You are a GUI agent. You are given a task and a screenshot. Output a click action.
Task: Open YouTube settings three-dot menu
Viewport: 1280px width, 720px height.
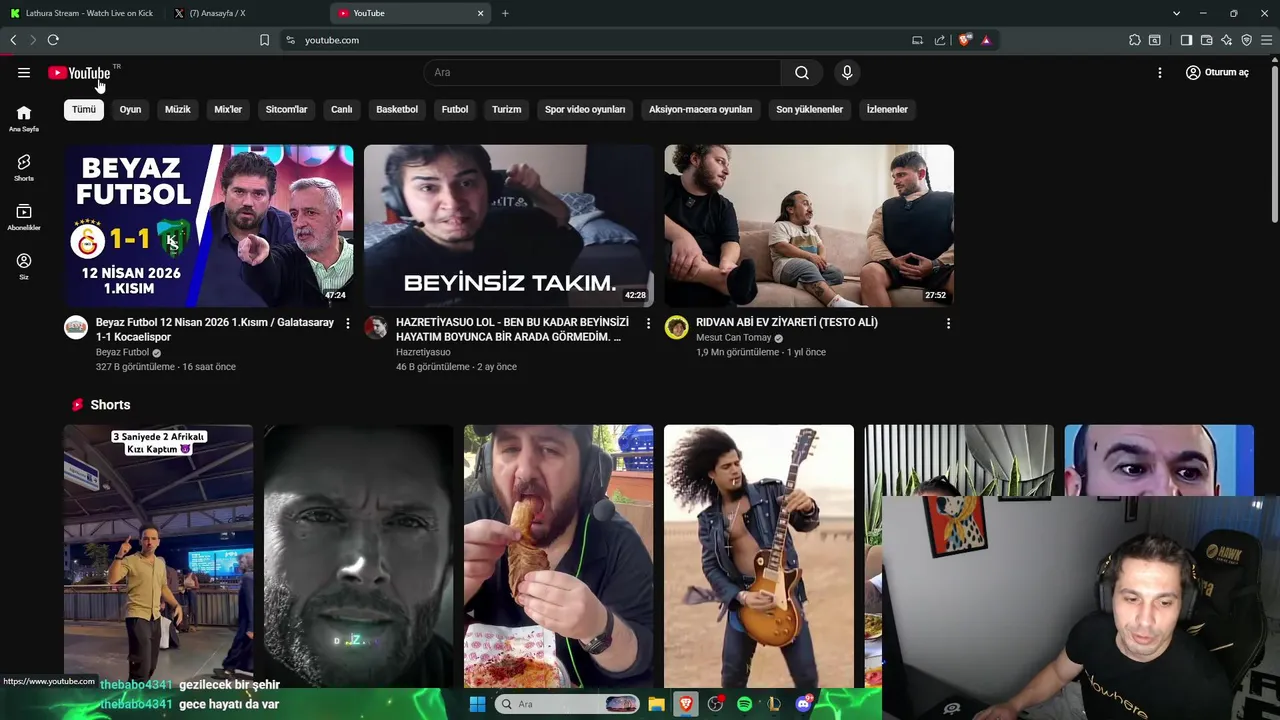[x=1159, y=72]
